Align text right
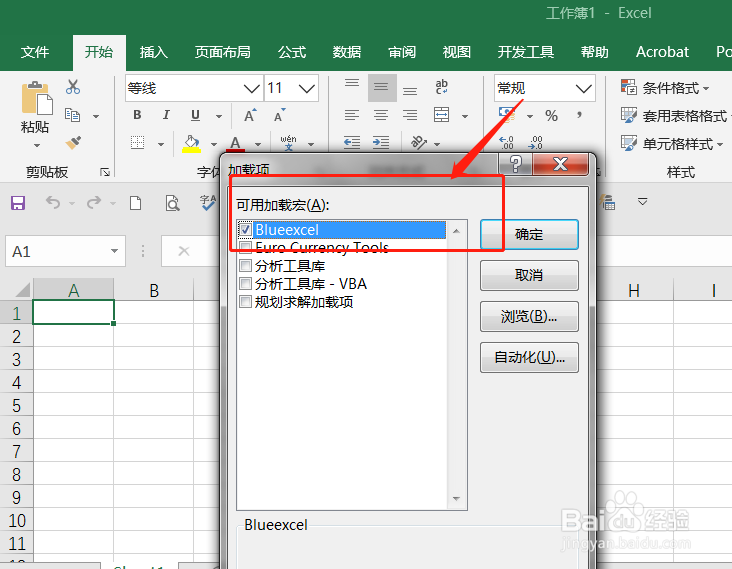This screenshot has height=569, width=732. 410,115
